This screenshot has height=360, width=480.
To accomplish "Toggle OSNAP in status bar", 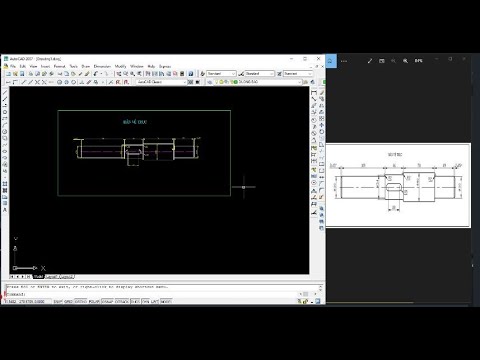I will (x=107, y=301).
